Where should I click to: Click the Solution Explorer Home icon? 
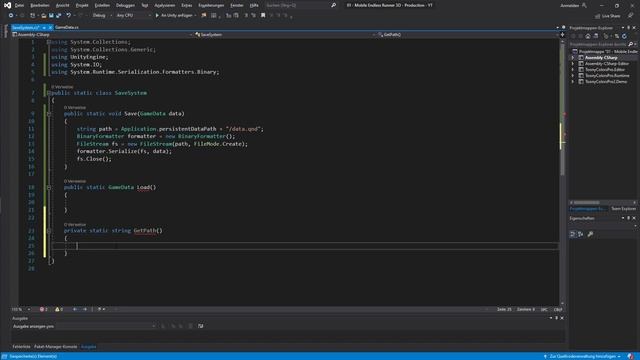[588, 36]
